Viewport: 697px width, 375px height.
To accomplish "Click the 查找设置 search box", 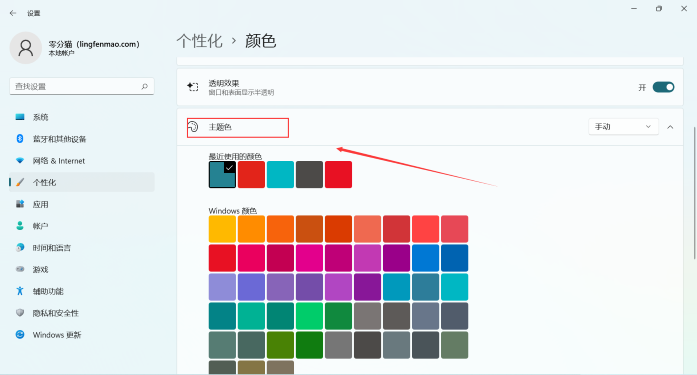I will (x=82, y=86).
